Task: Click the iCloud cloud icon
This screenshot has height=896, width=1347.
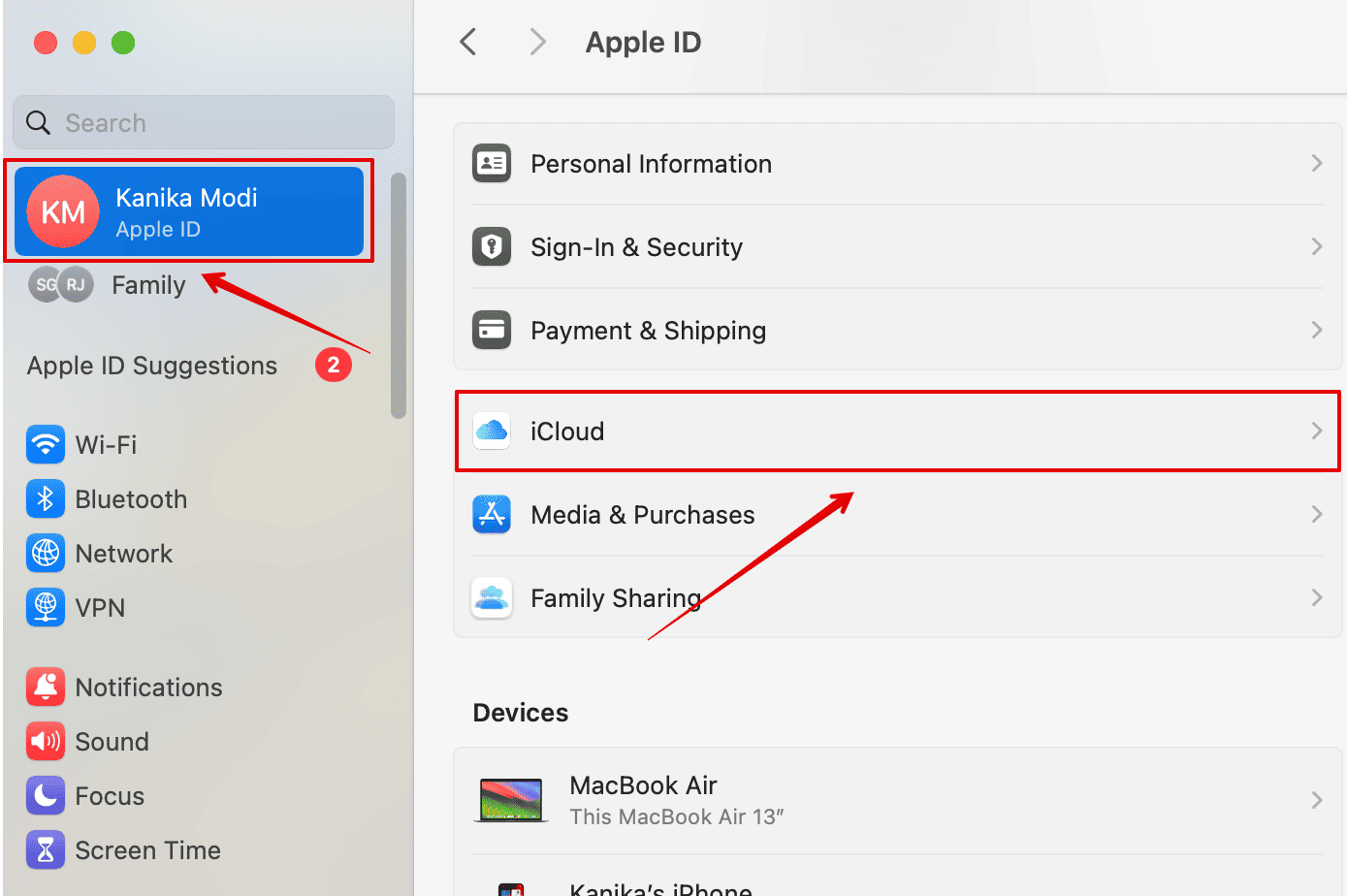Action: point(492,431)
